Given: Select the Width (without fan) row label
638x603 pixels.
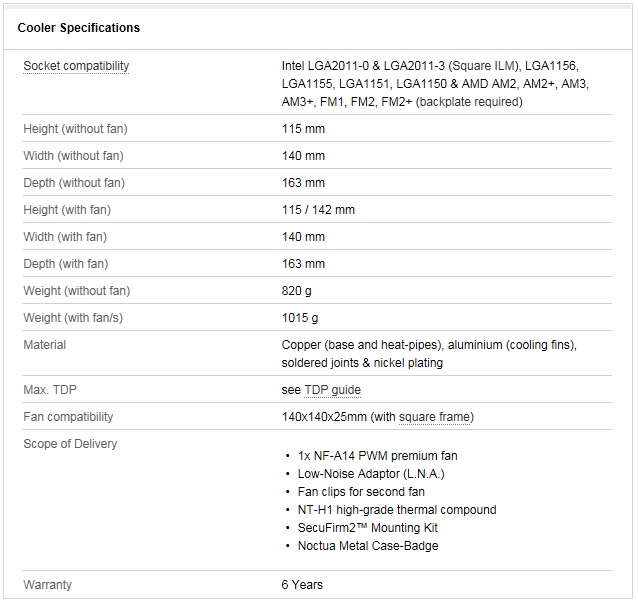Looking at the screenshot, I should (x=73, y=156).
